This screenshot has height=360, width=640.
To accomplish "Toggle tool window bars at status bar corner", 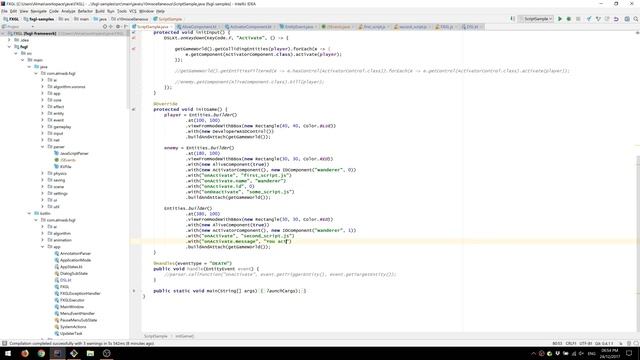I will (4, 343).
